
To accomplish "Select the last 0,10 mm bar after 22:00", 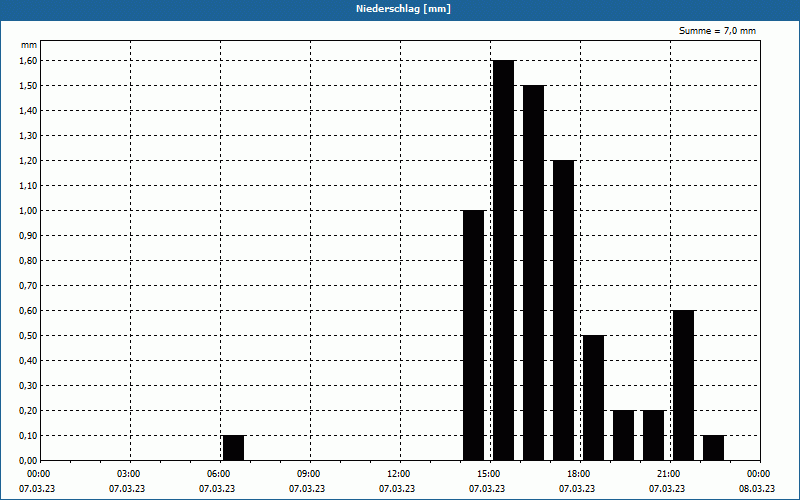I will [714, 448].
